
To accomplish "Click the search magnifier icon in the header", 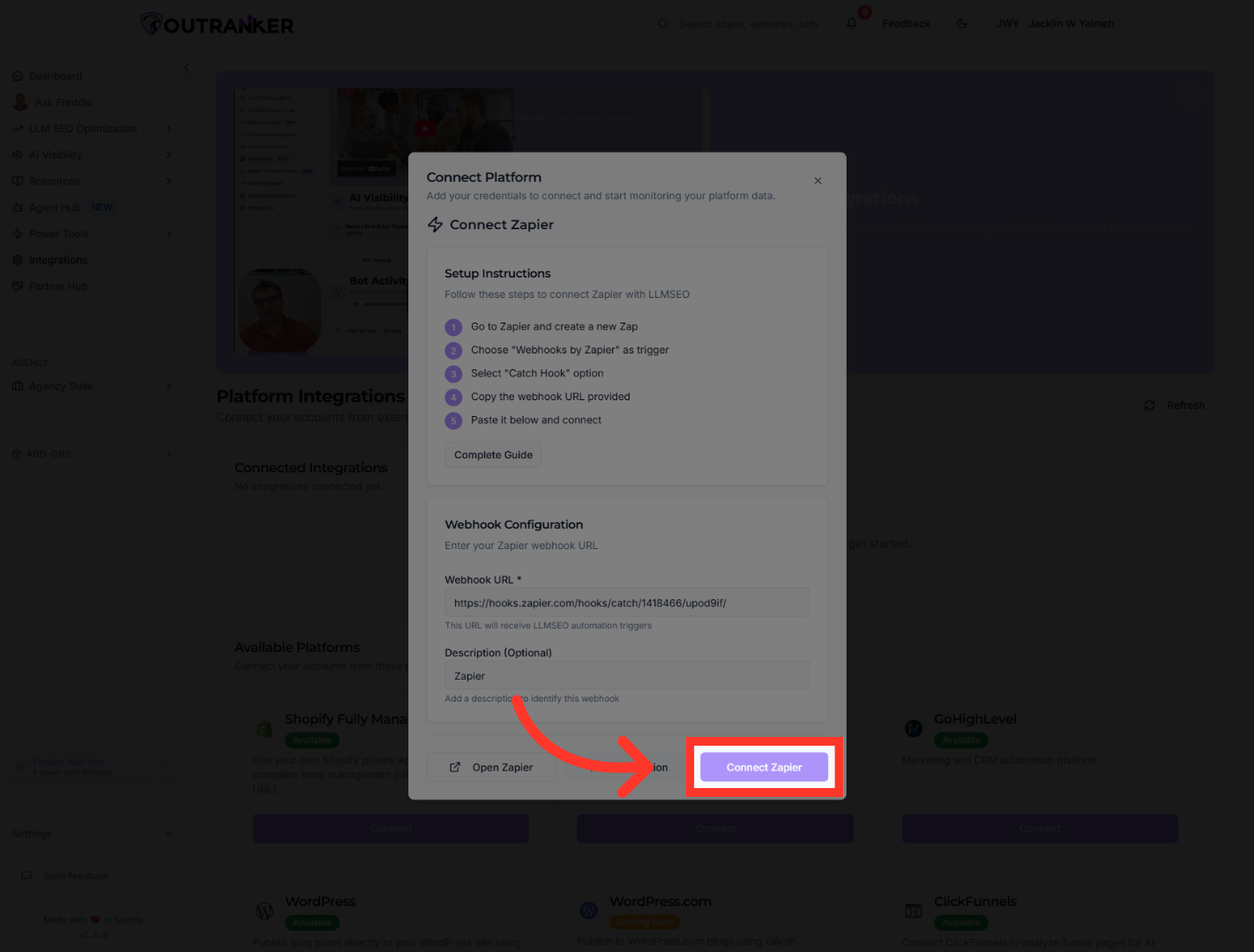I will pos(663,24).
